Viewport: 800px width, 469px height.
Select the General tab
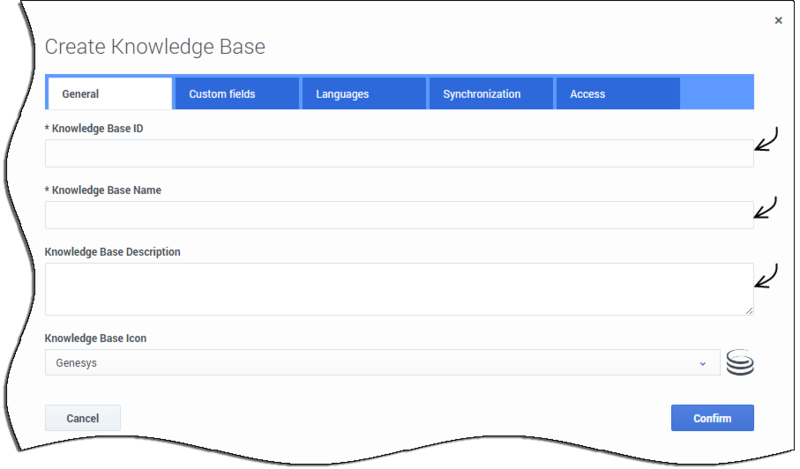pyautogui.click(x=110, y=93)
